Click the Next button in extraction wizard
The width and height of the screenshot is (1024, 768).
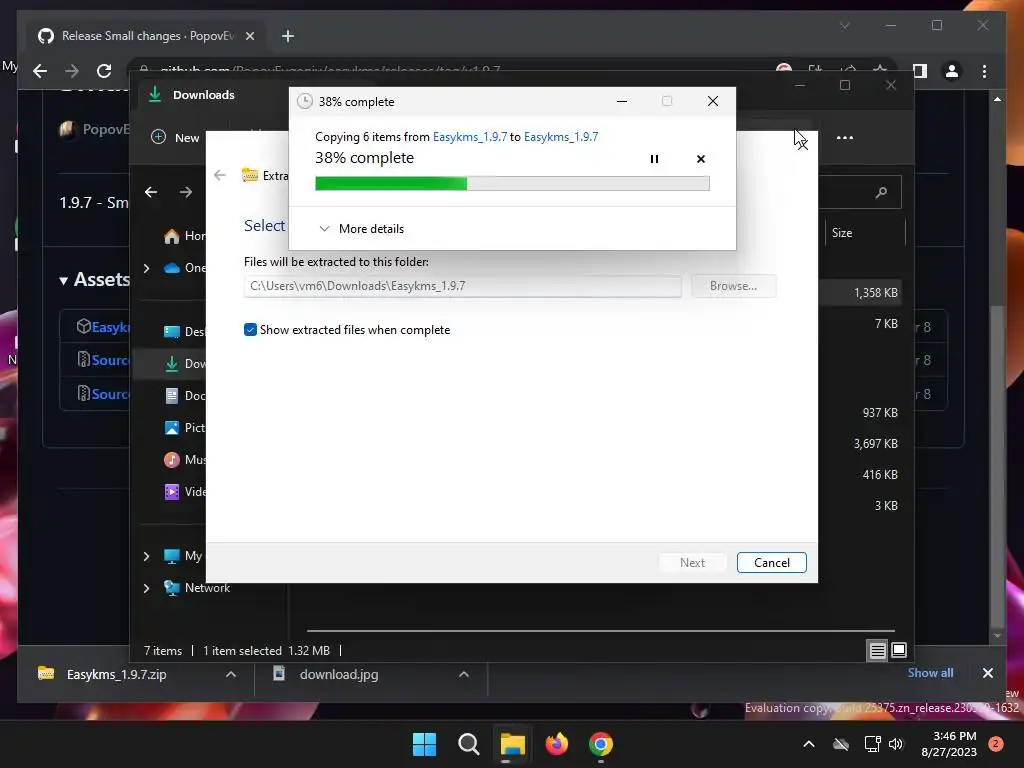[692, 562]
